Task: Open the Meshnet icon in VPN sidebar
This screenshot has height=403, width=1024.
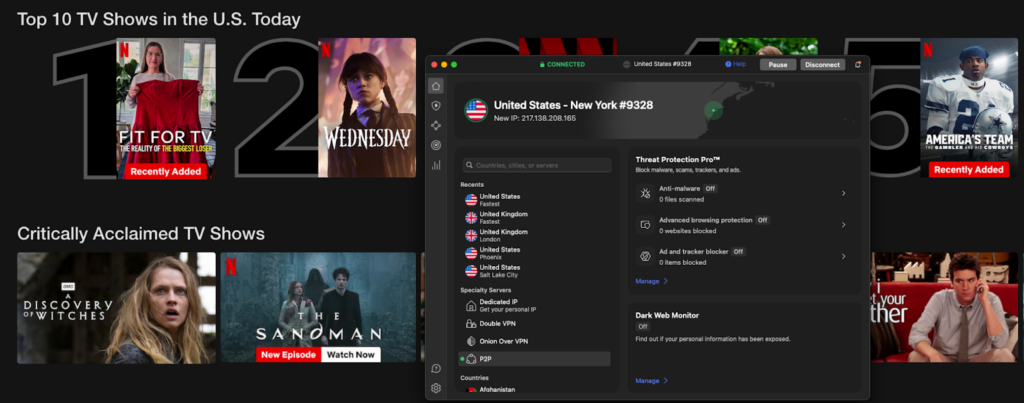Action: [436, 125]
